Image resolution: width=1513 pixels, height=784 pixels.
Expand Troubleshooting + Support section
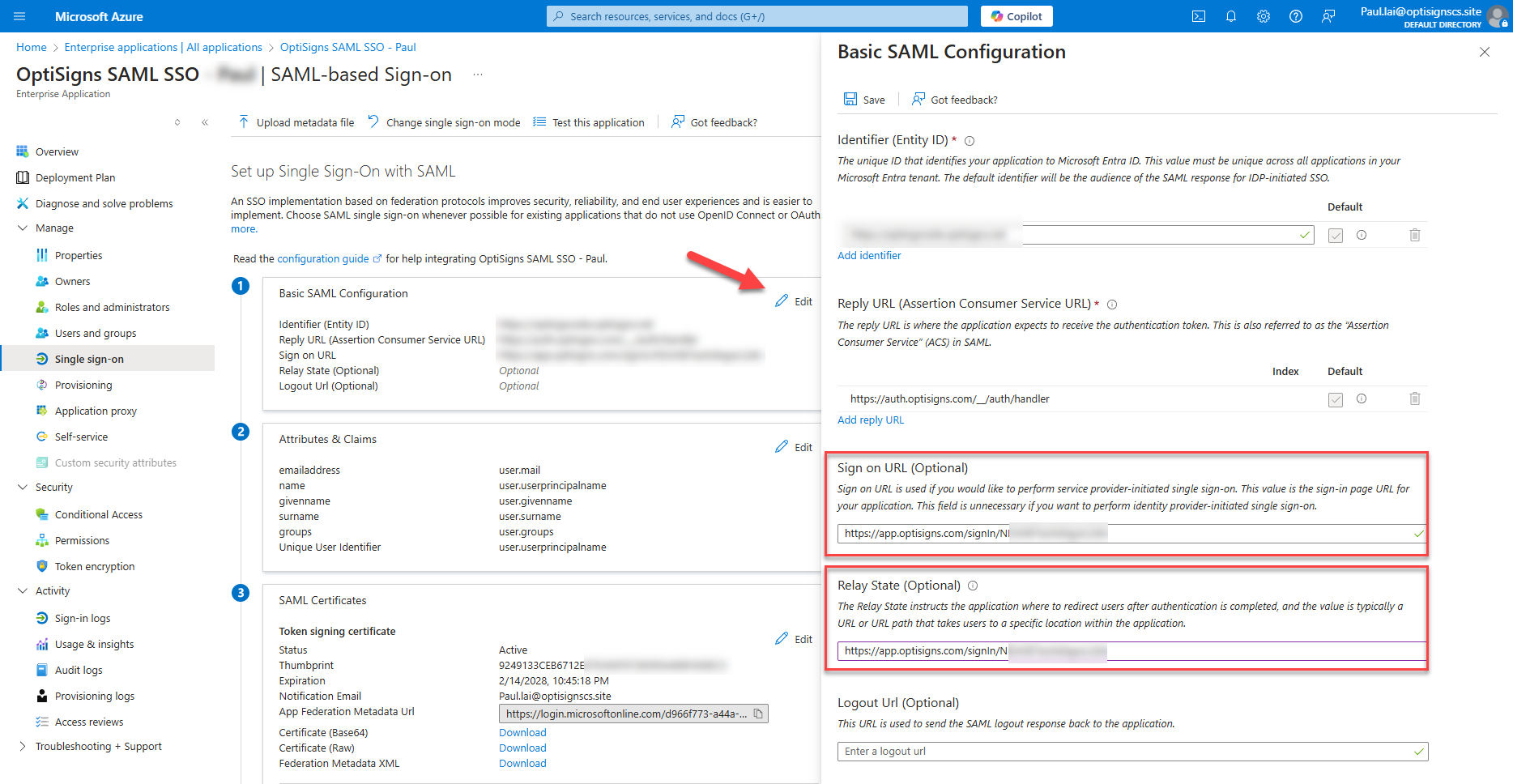pyautogui.click(x=23, y=746)
